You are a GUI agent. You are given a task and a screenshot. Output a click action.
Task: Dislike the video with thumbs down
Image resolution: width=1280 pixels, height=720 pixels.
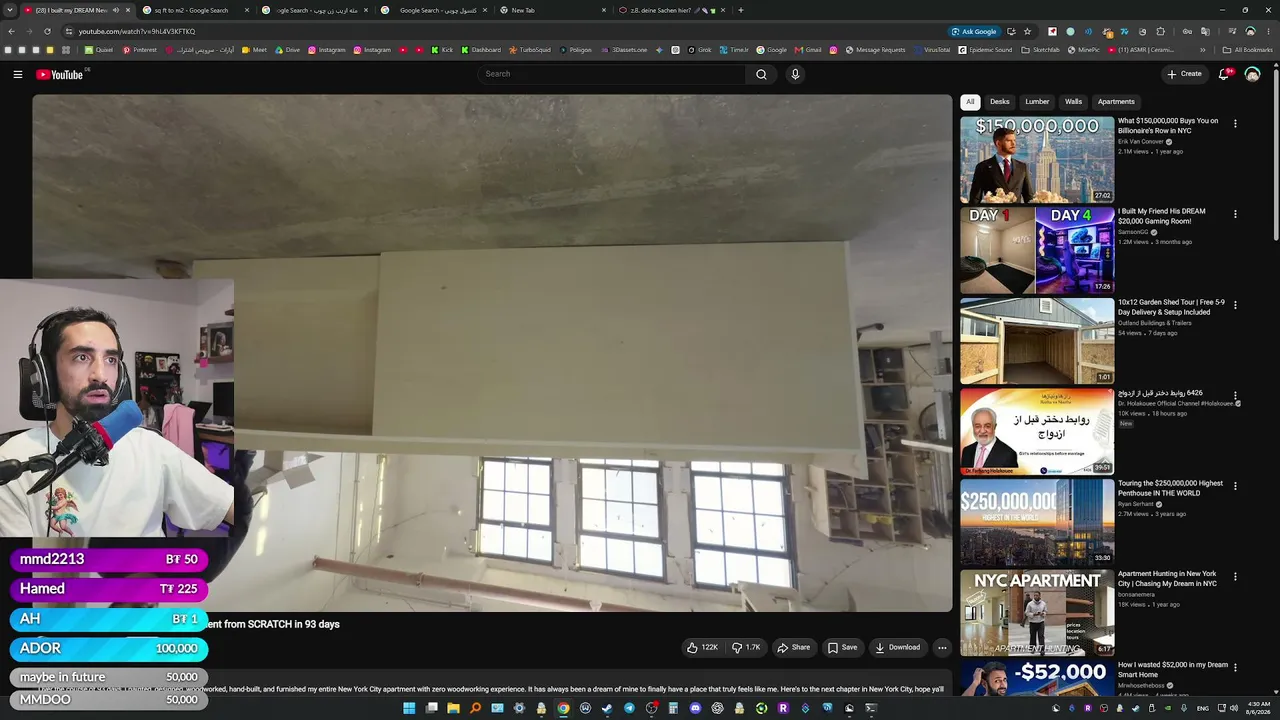[747, 648]
